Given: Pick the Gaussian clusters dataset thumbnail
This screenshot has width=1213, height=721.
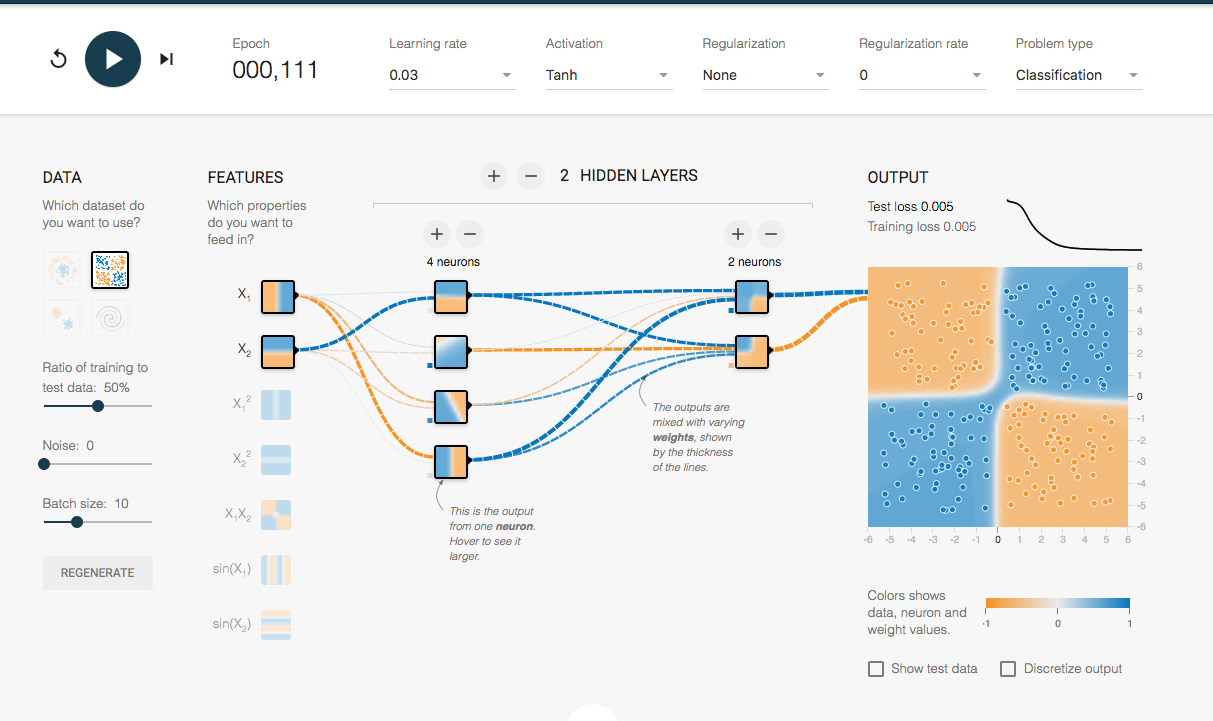Looking at the screenshot, I should (61, 318).
